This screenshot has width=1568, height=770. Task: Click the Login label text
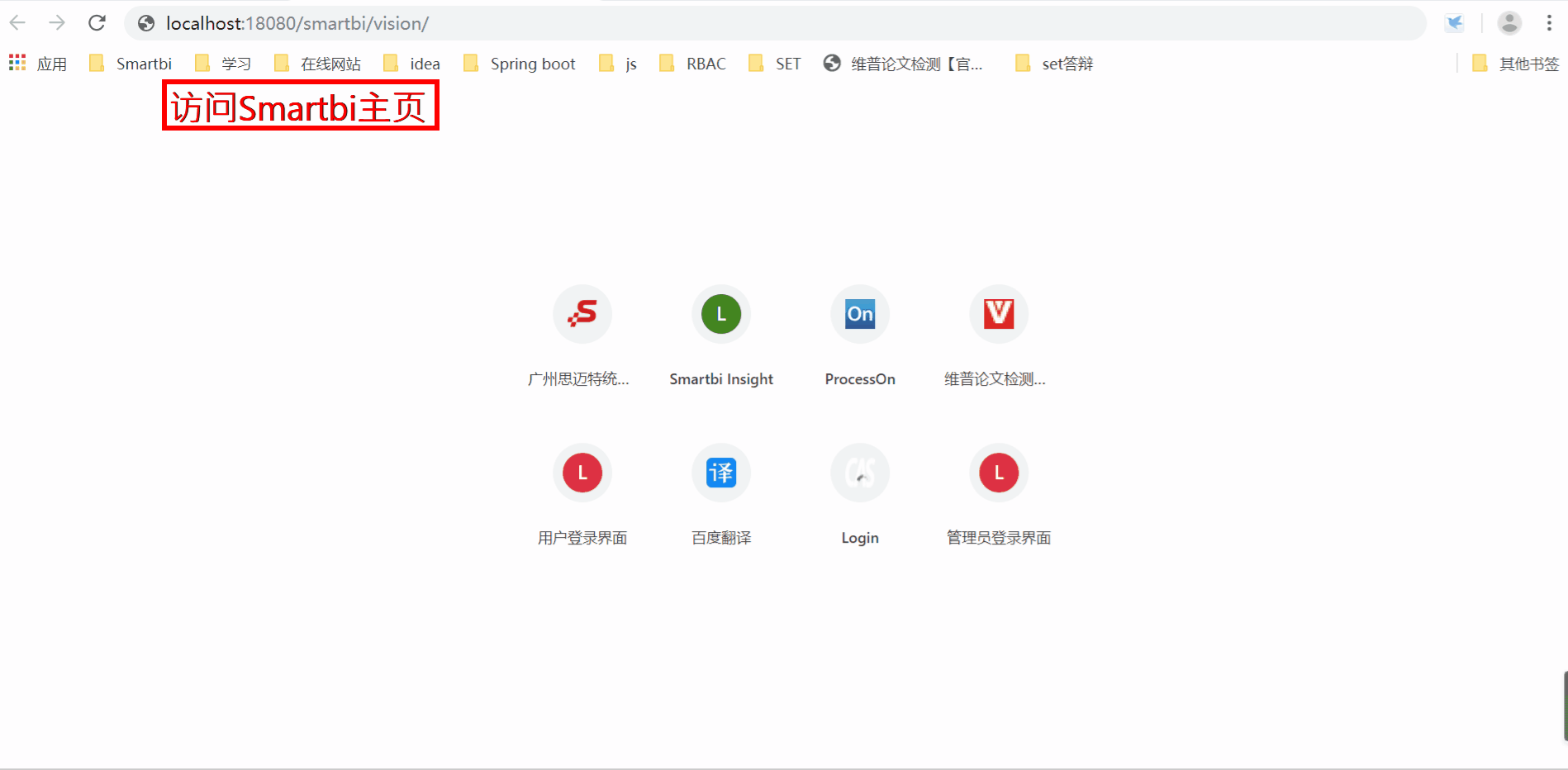[x=860, y=538]
